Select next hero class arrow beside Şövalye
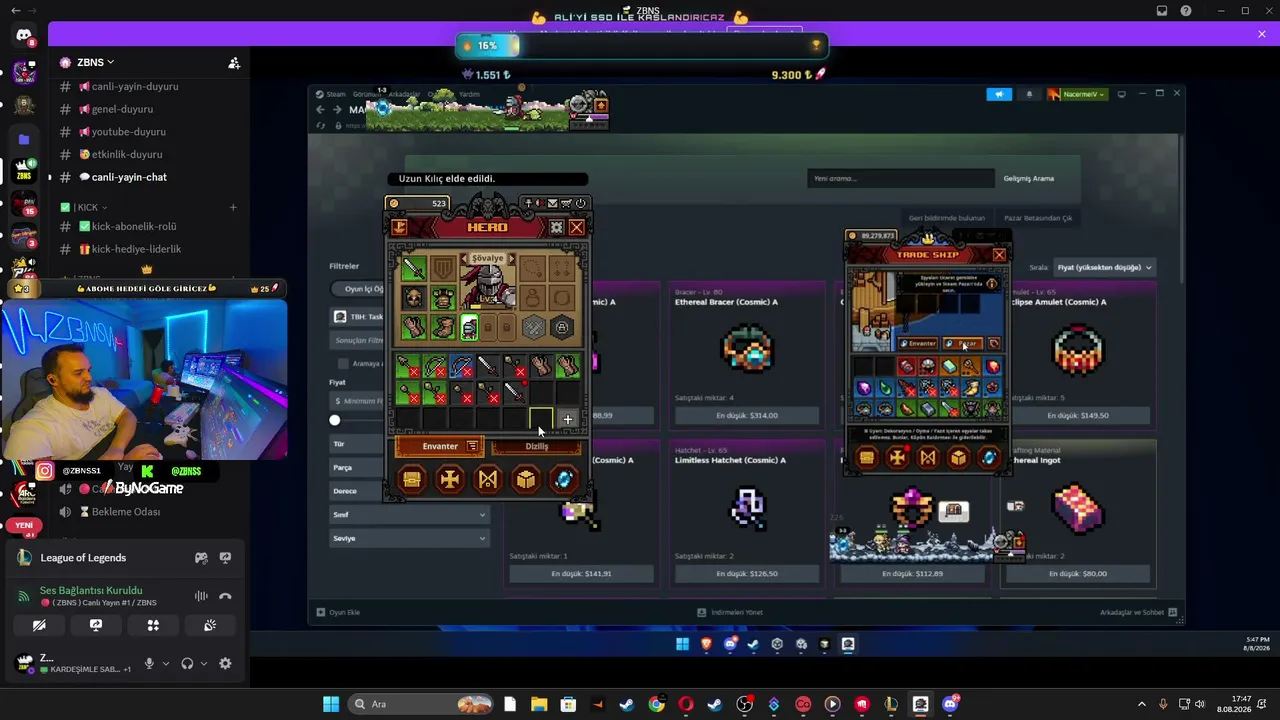 click(511, 259)
